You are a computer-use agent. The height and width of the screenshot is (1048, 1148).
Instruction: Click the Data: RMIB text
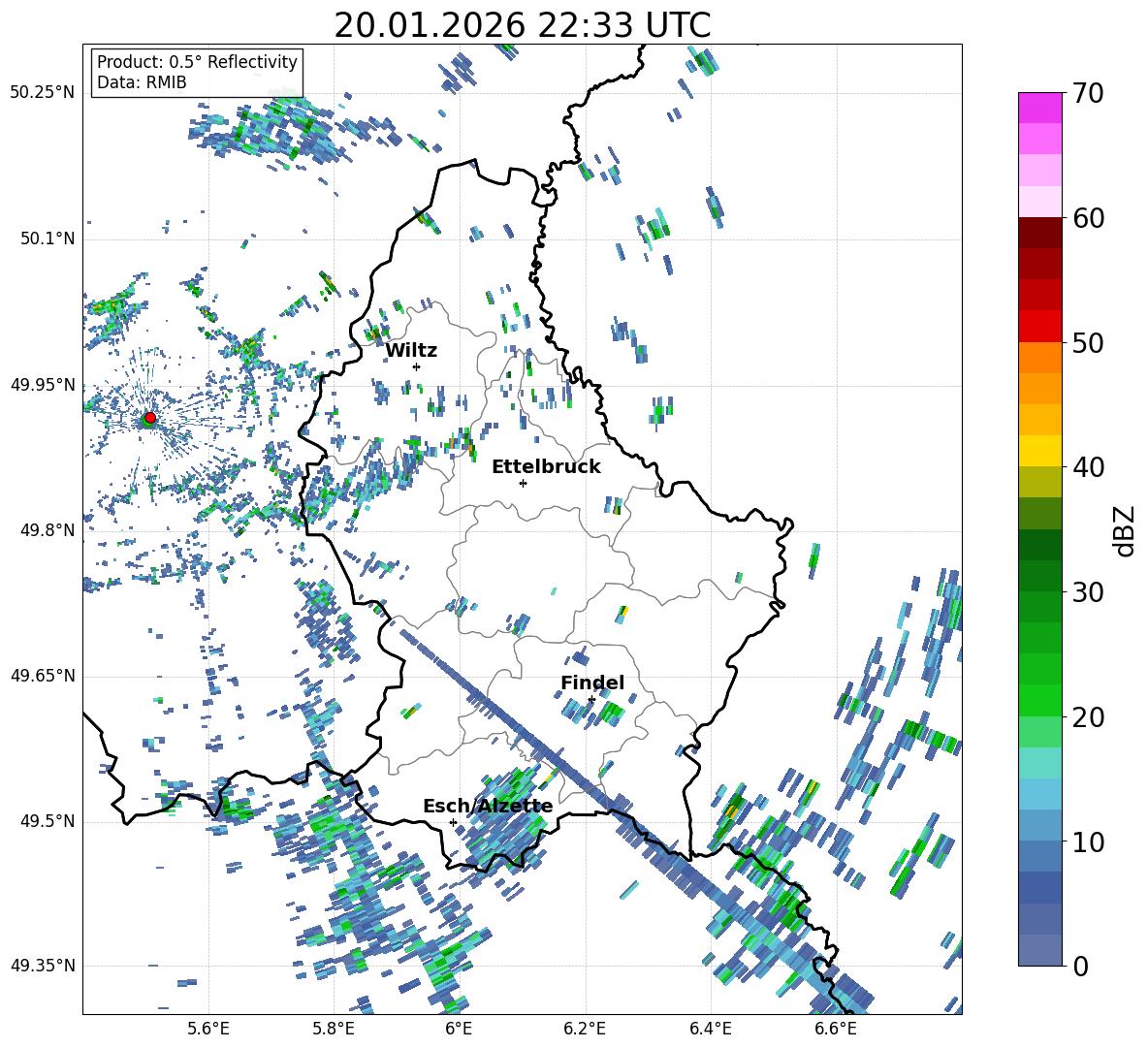pyautogui.click(x=142, y=82)
